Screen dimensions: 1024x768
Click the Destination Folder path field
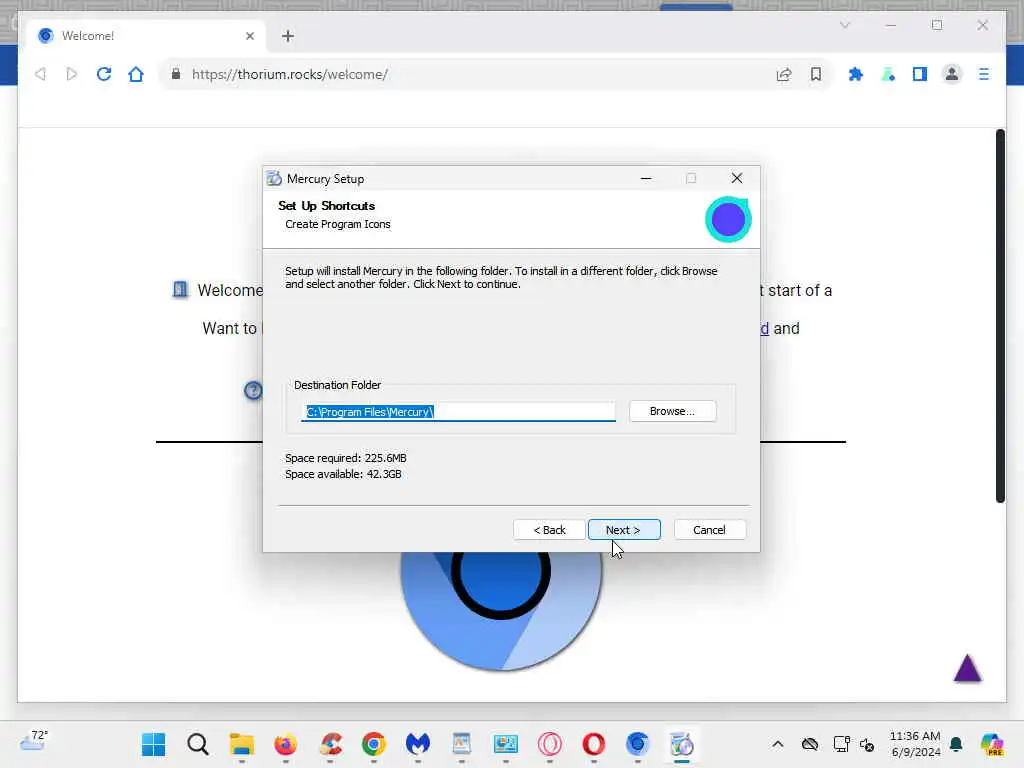[x=458, y=411]
